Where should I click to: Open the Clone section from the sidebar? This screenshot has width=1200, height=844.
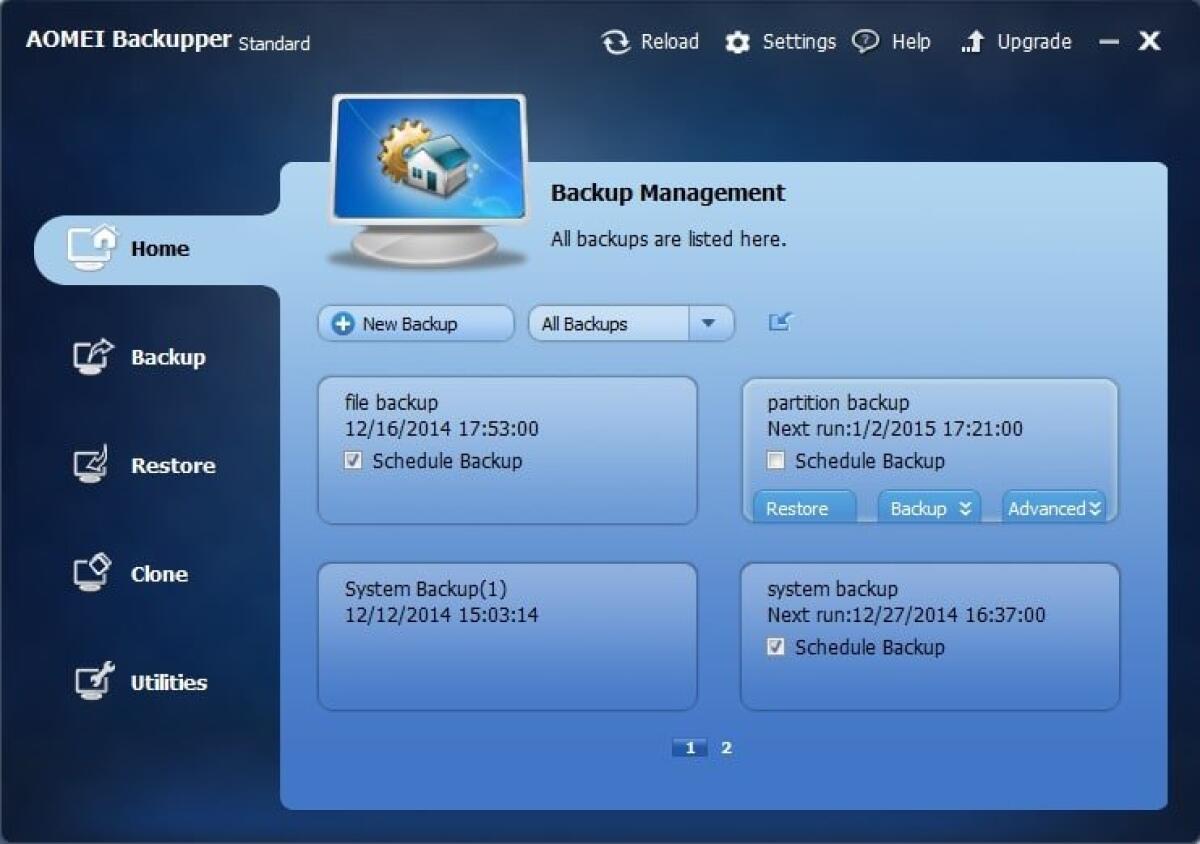point(158,574)
